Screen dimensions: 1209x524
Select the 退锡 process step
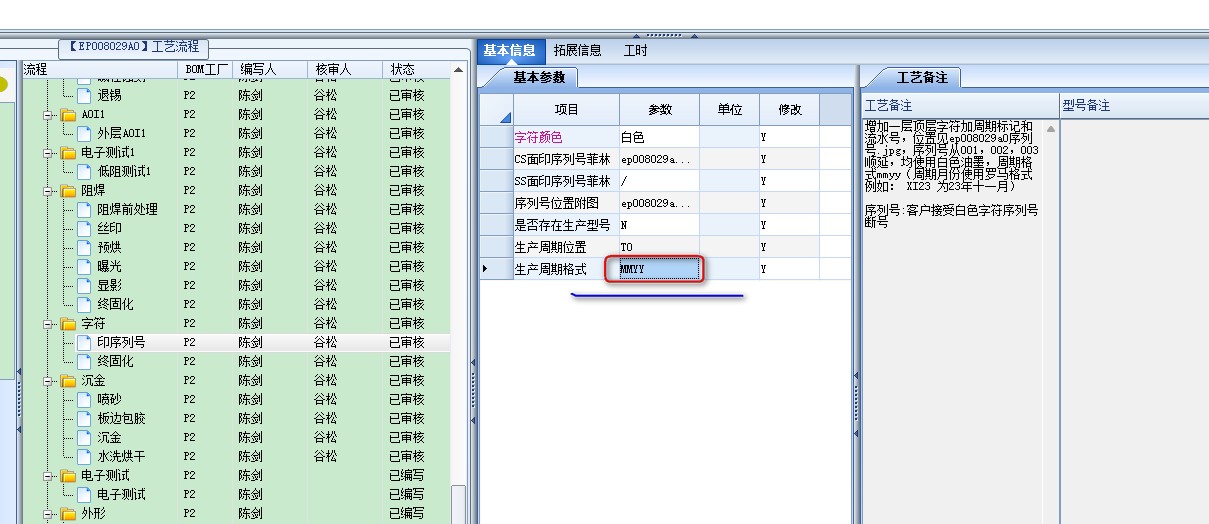109,96
